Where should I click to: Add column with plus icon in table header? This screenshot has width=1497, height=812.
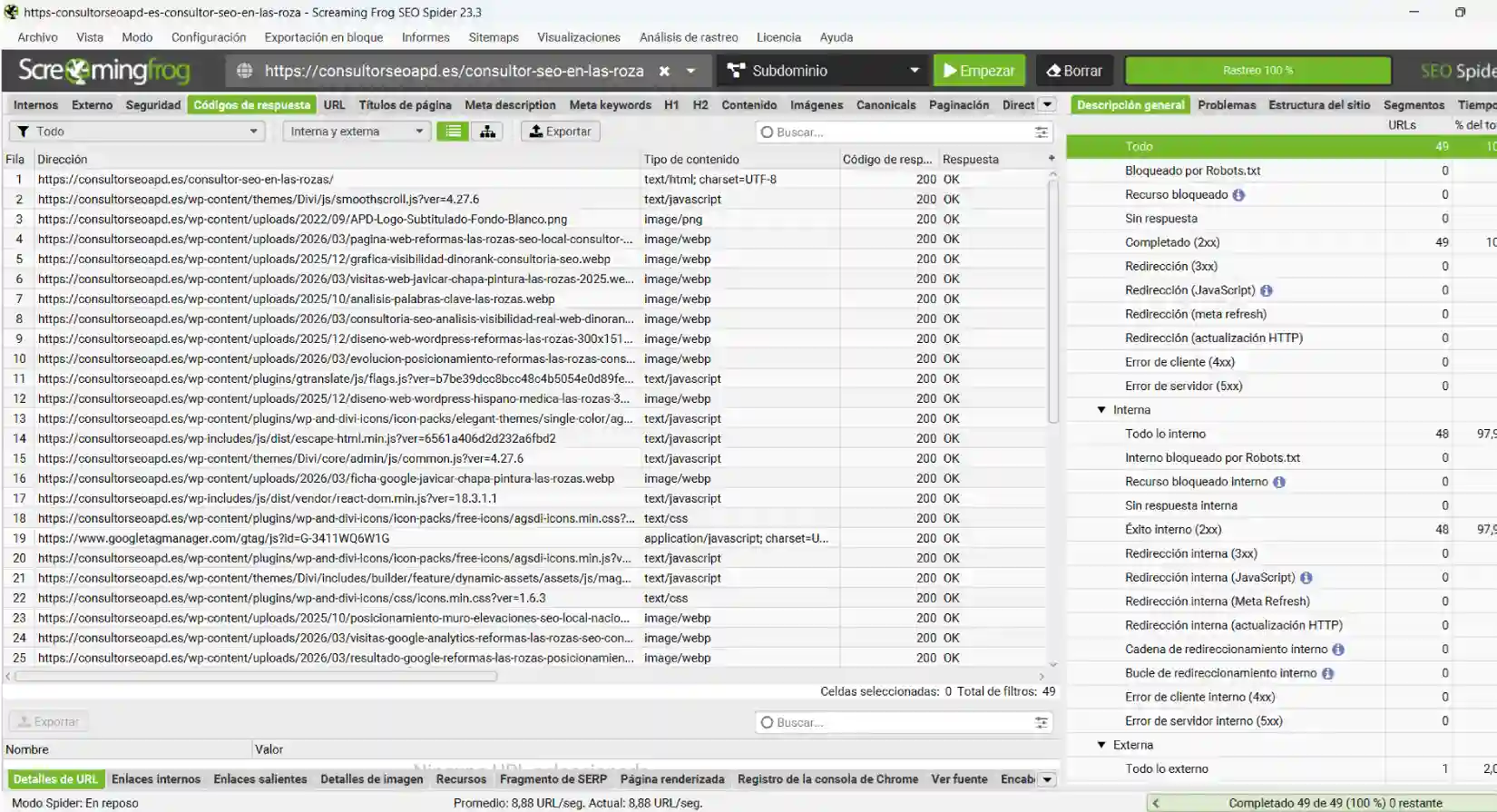coord(1052,159)
